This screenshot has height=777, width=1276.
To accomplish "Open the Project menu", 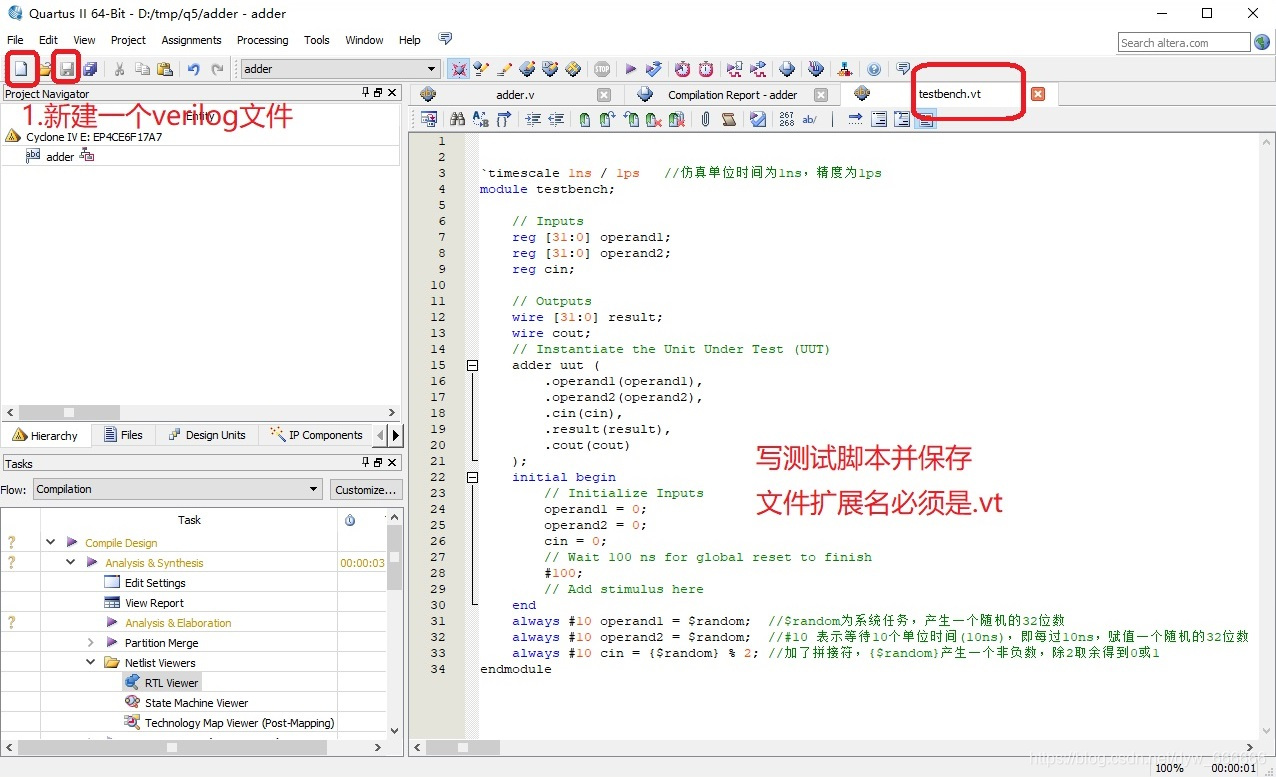I will click(x=128, y=40).
